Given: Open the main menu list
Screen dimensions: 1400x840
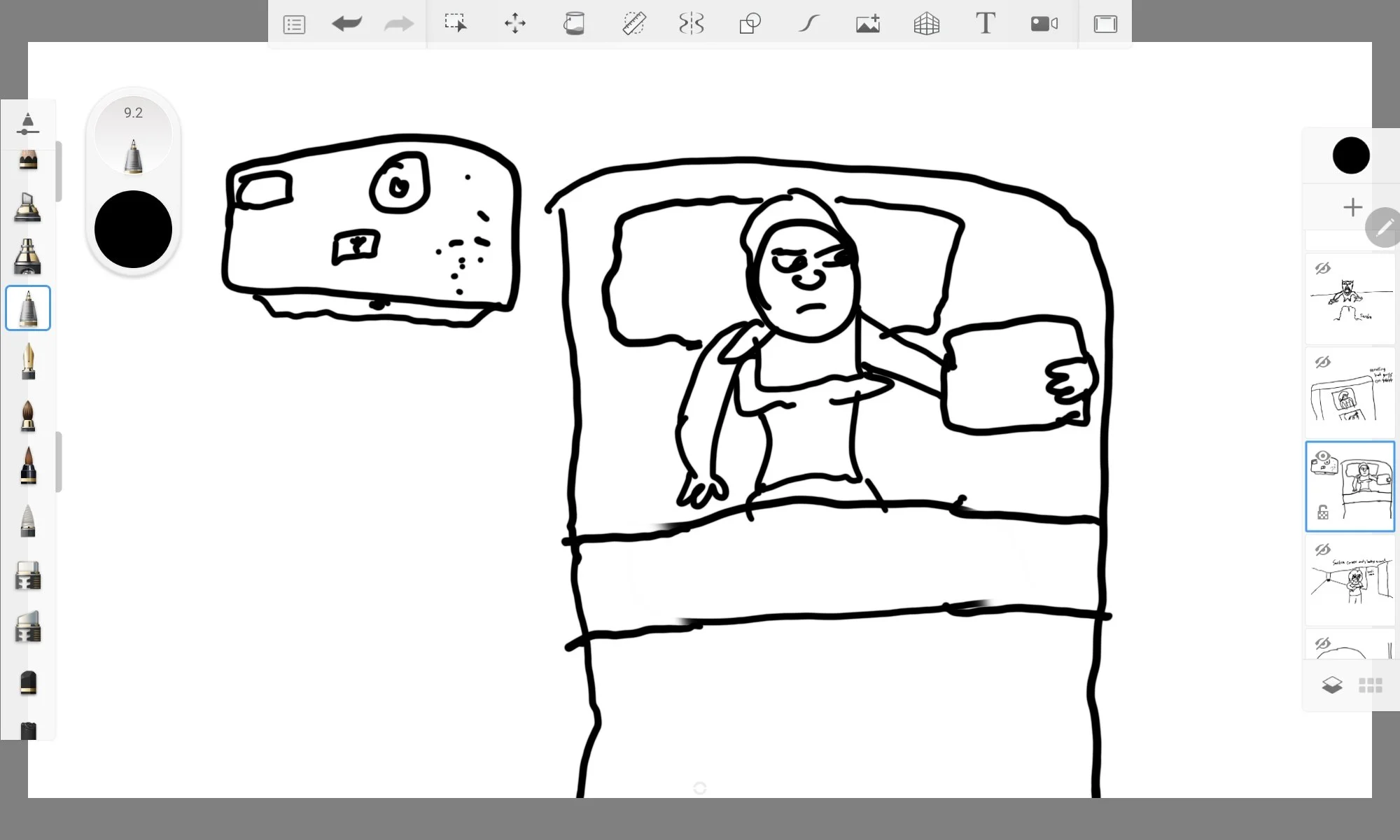Looking at the screenshot, I should [x=294, y=23].
